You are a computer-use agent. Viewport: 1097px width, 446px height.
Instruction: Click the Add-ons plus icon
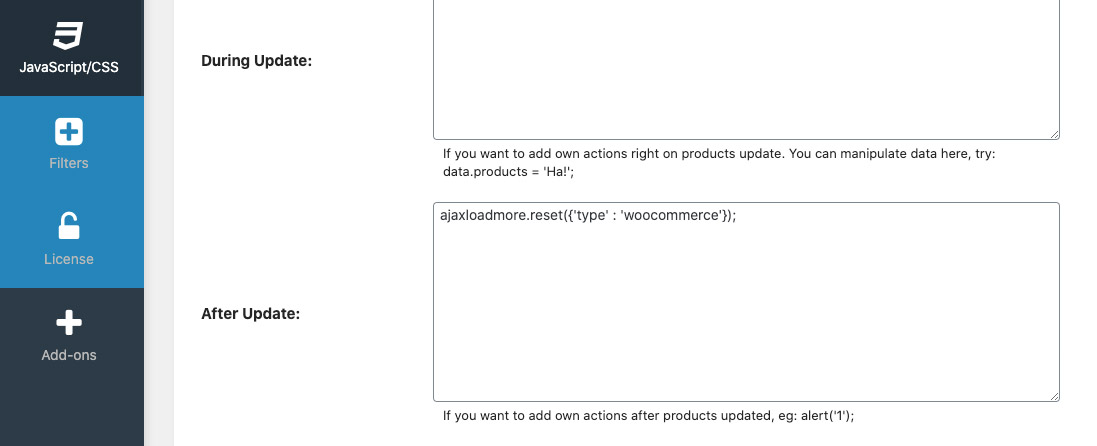click(69, 323)
